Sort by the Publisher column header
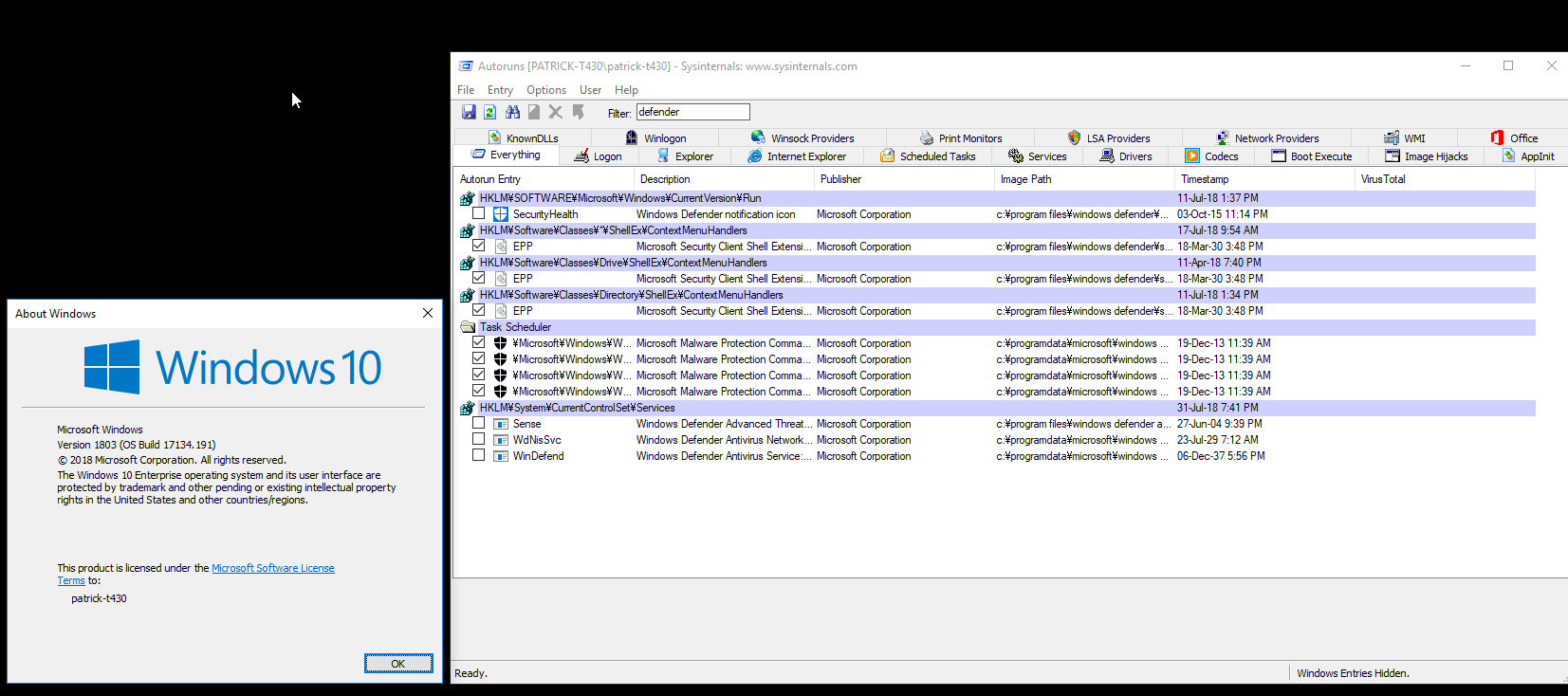 pyautogui.click(x=904, y=179)
